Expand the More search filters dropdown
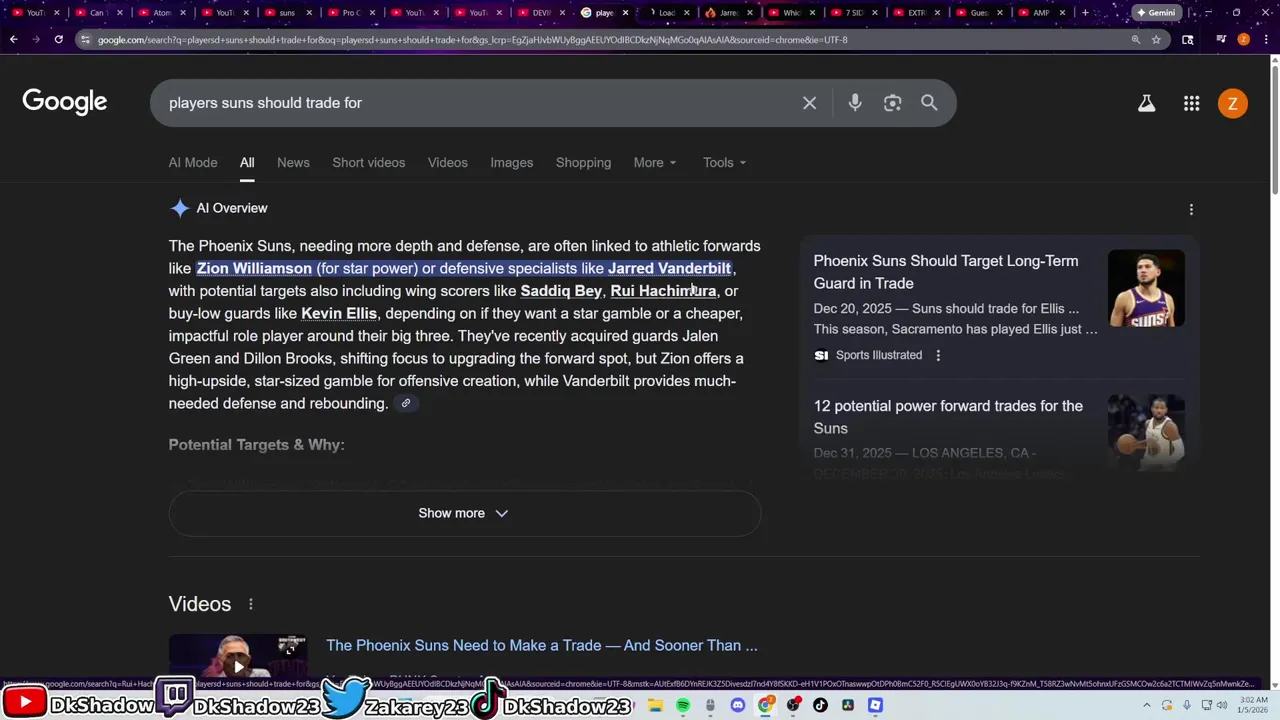The image size is (1280, 720). pyautogui.click(x=655, y=162)
